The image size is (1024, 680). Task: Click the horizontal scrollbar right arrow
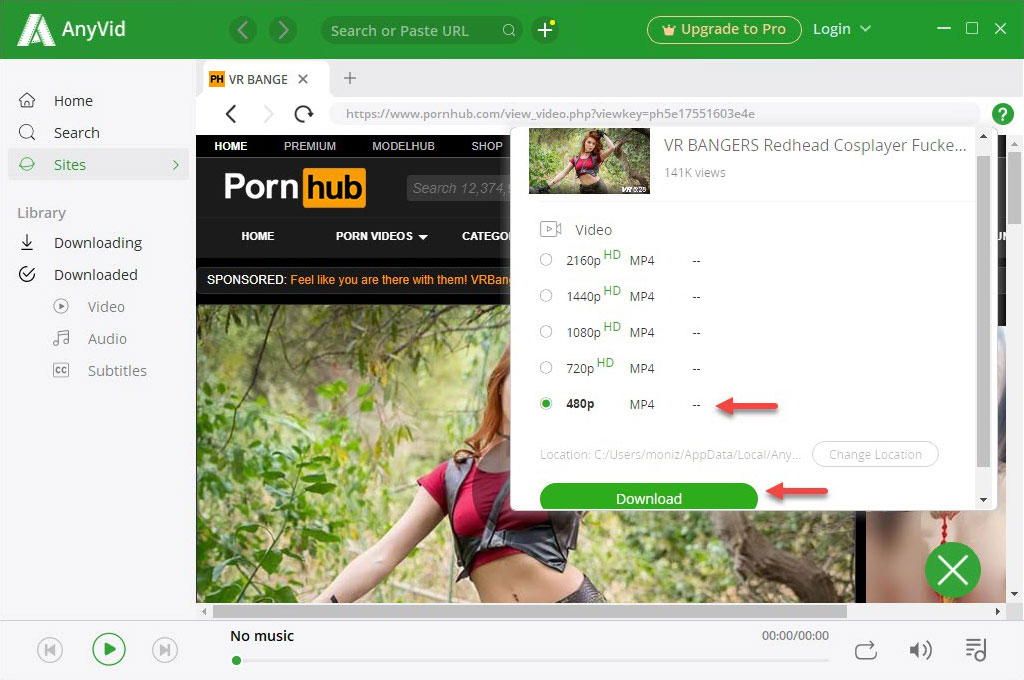click(997, 611)
